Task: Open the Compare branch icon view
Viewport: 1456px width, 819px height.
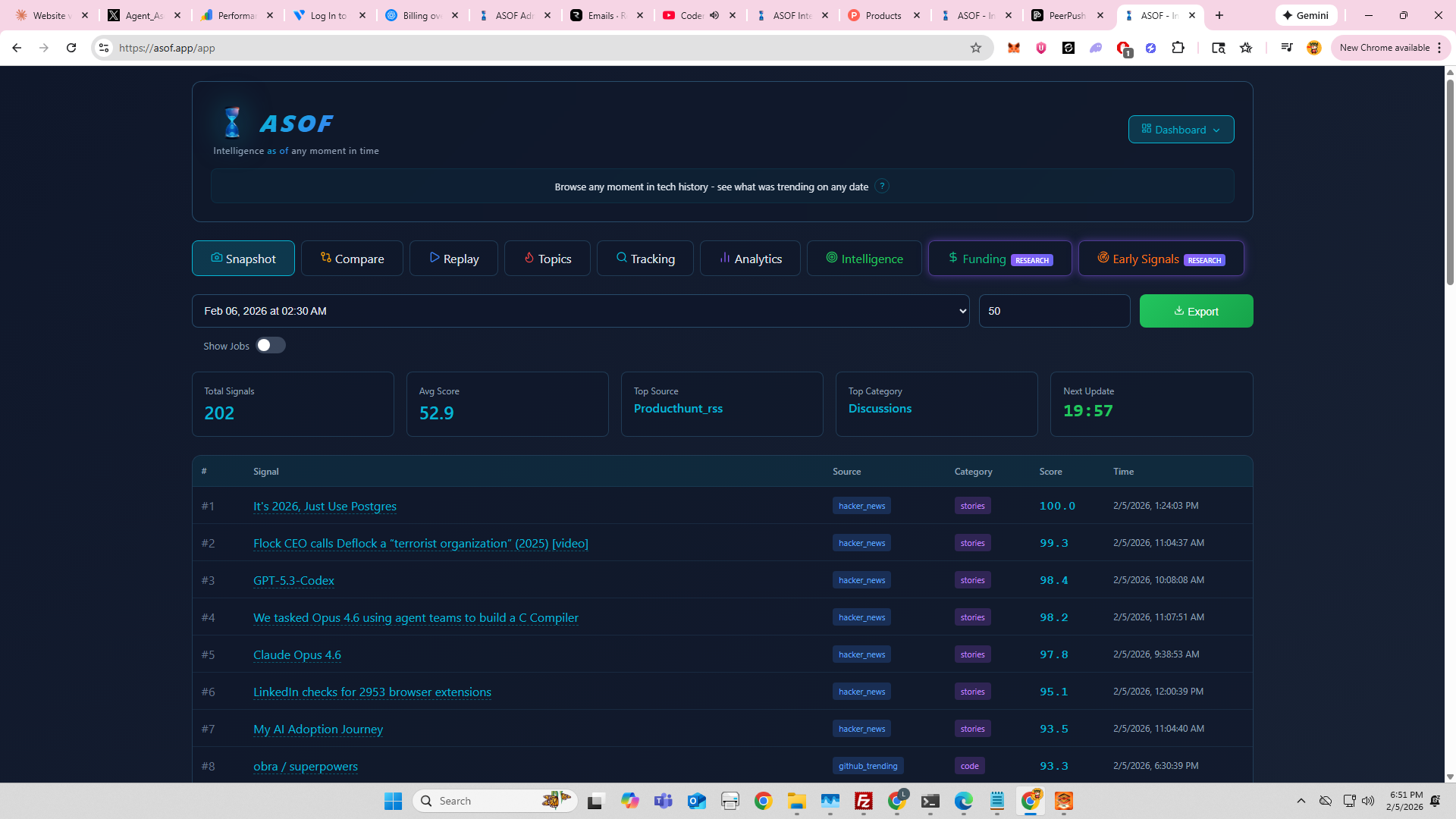Action: click(x=326, y=258)
